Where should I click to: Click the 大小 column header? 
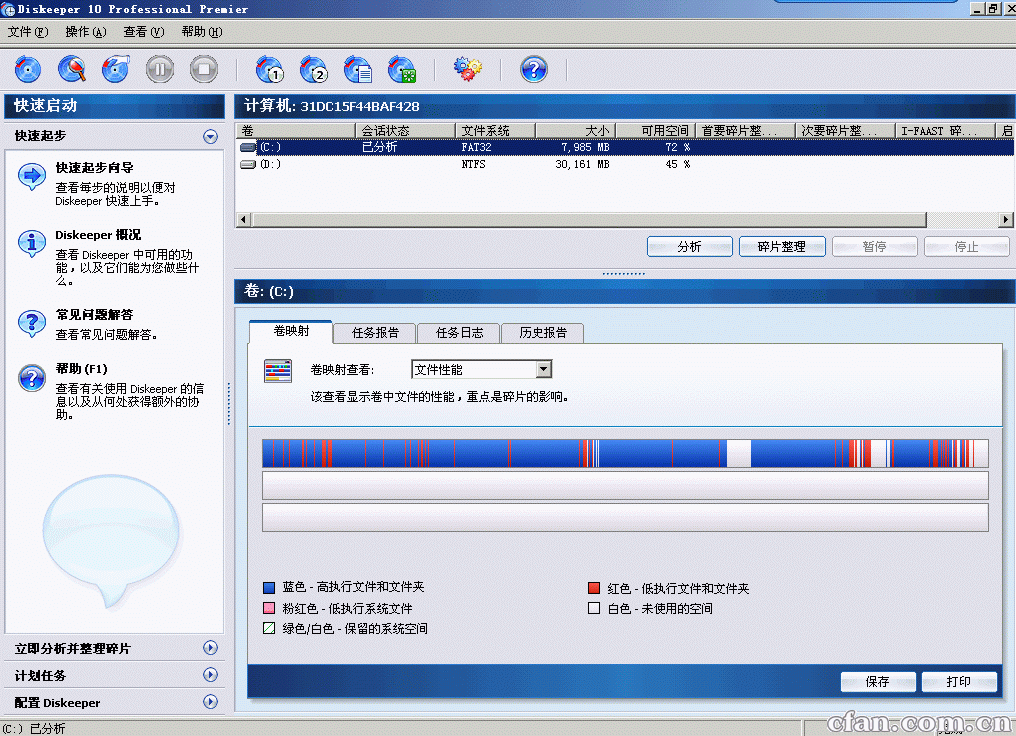point(575,131)
